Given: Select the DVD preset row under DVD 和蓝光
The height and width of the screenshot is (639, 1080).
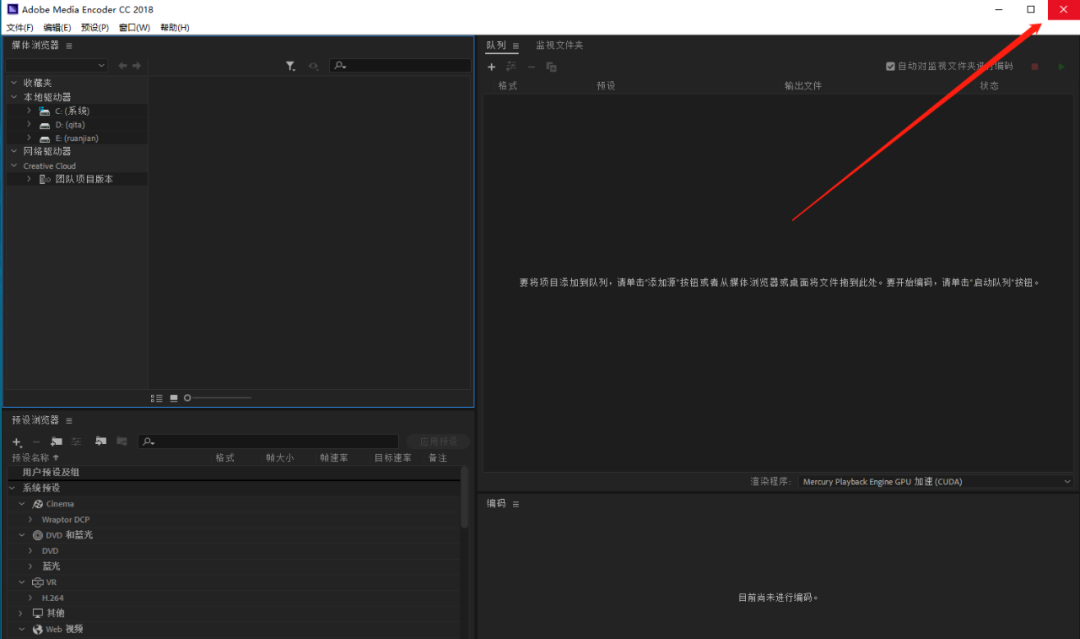Looking at the screenshot, I should pyautogui.click(x=234, y=551).
